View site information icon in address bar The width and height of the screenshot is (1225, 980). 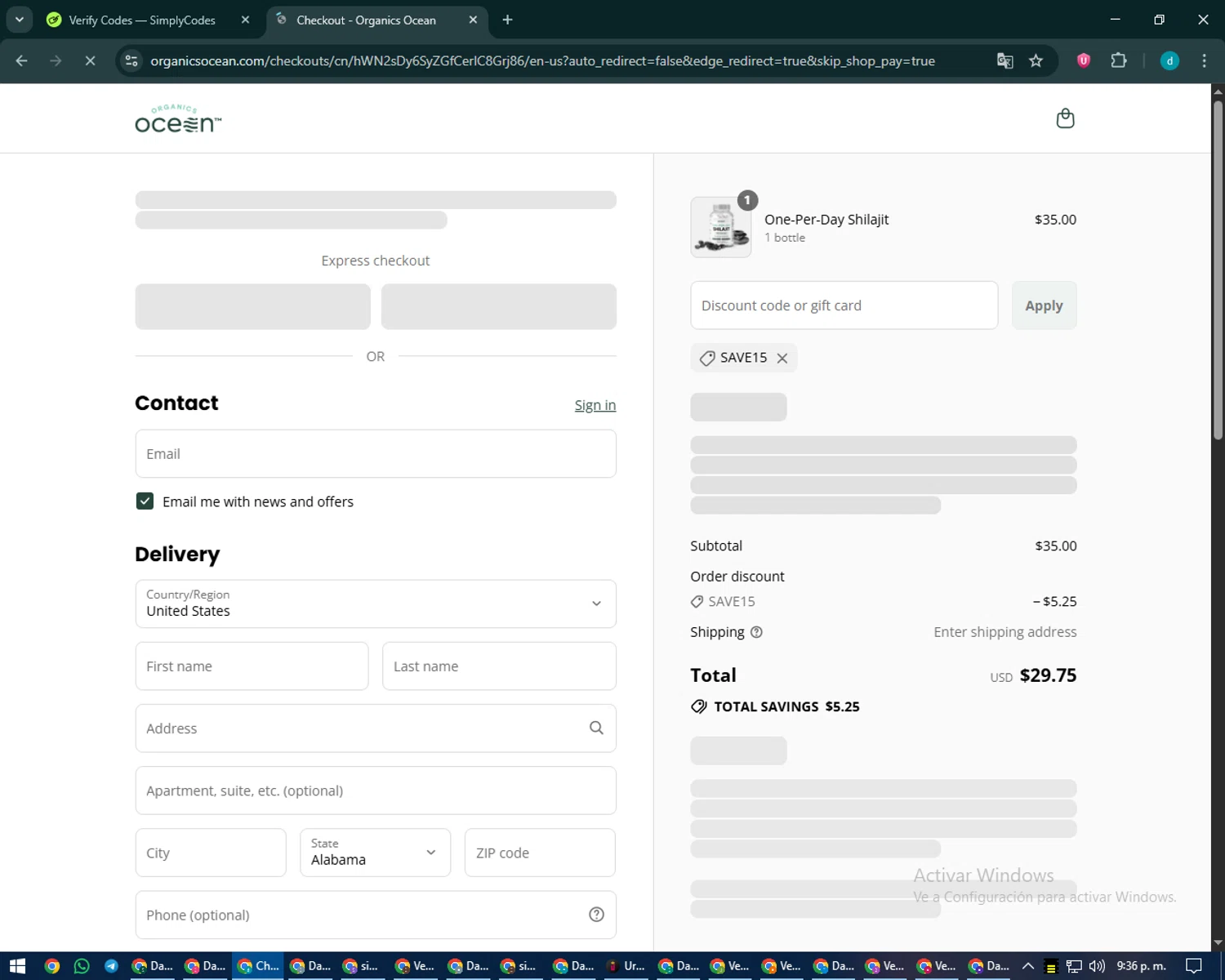point(131,60)
